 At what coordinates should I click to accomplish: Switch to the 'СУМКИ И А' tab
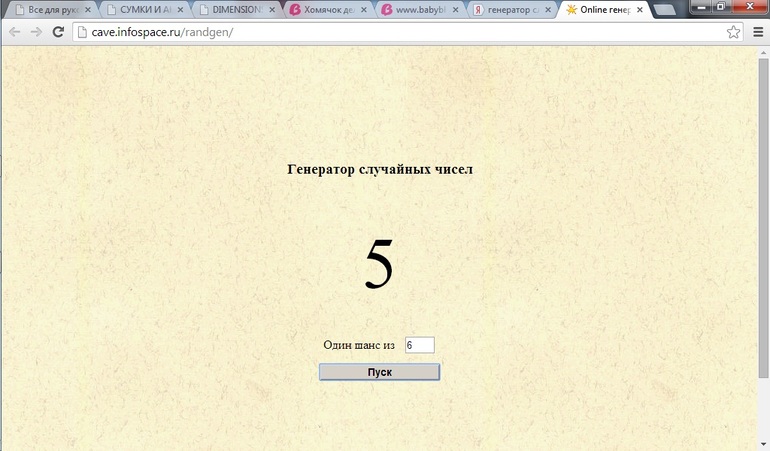142,10
